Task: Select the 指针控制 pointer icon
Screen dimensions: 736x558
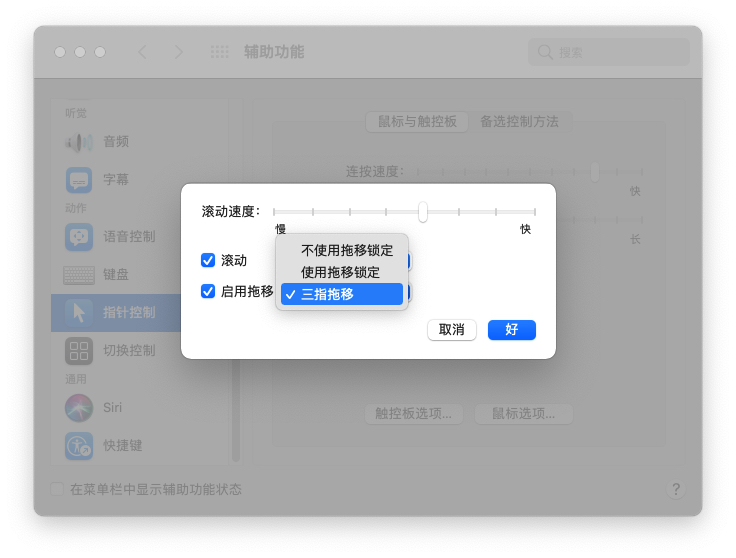Action: tap(78, 313)
